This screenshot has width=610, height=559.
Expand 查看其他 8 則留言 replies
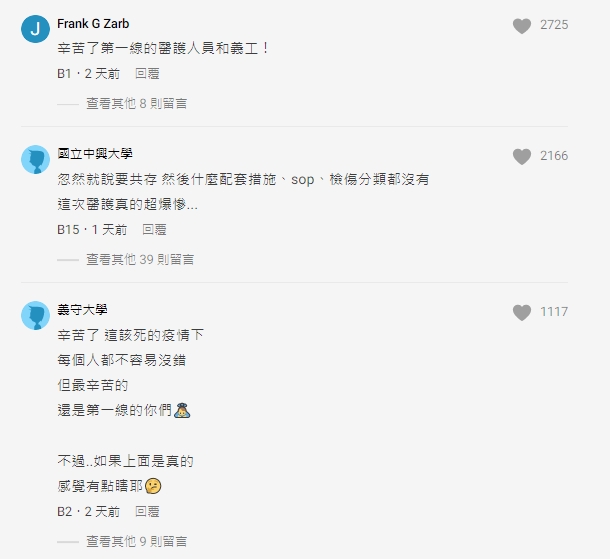pyautogui.click(x=137, y=103)
